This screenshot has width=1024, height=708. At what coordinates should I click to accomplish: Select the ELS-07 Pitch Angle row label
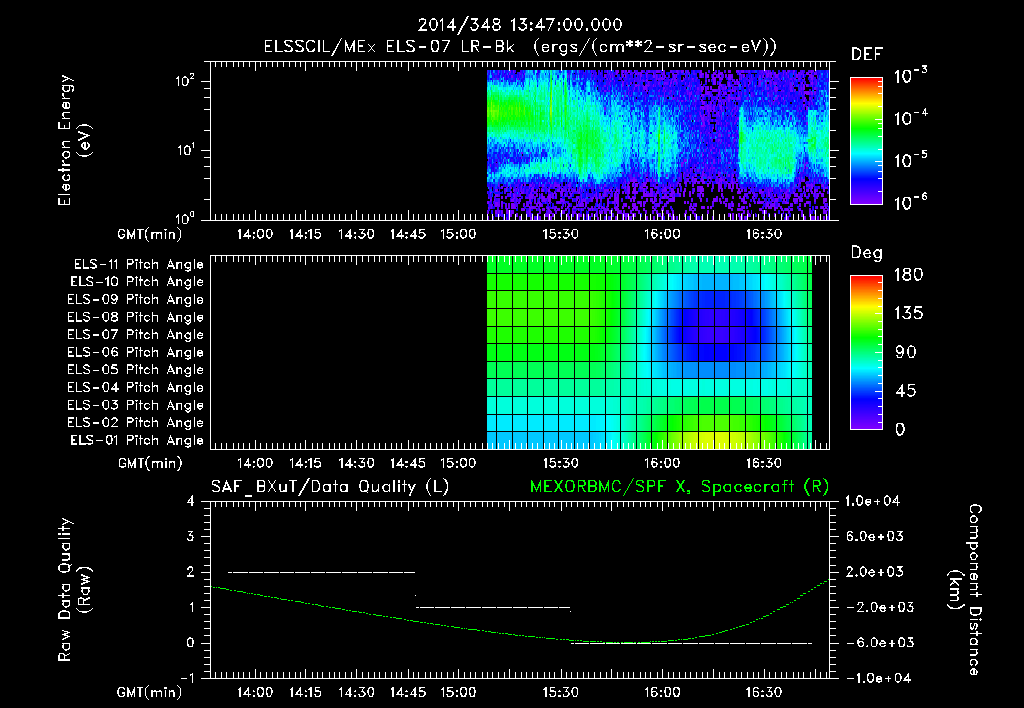(x=136, y=335)
